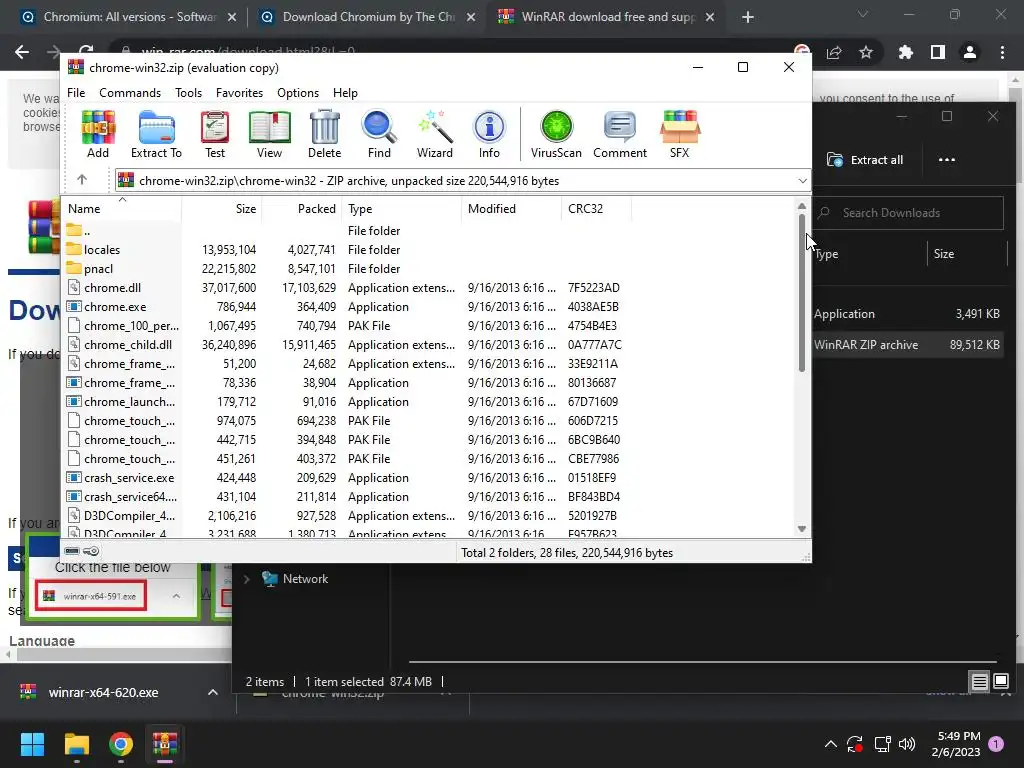Click Extract all in Explorer window
The height and width of the screenshot is (768, 1024).
click(x=865, y=160)
